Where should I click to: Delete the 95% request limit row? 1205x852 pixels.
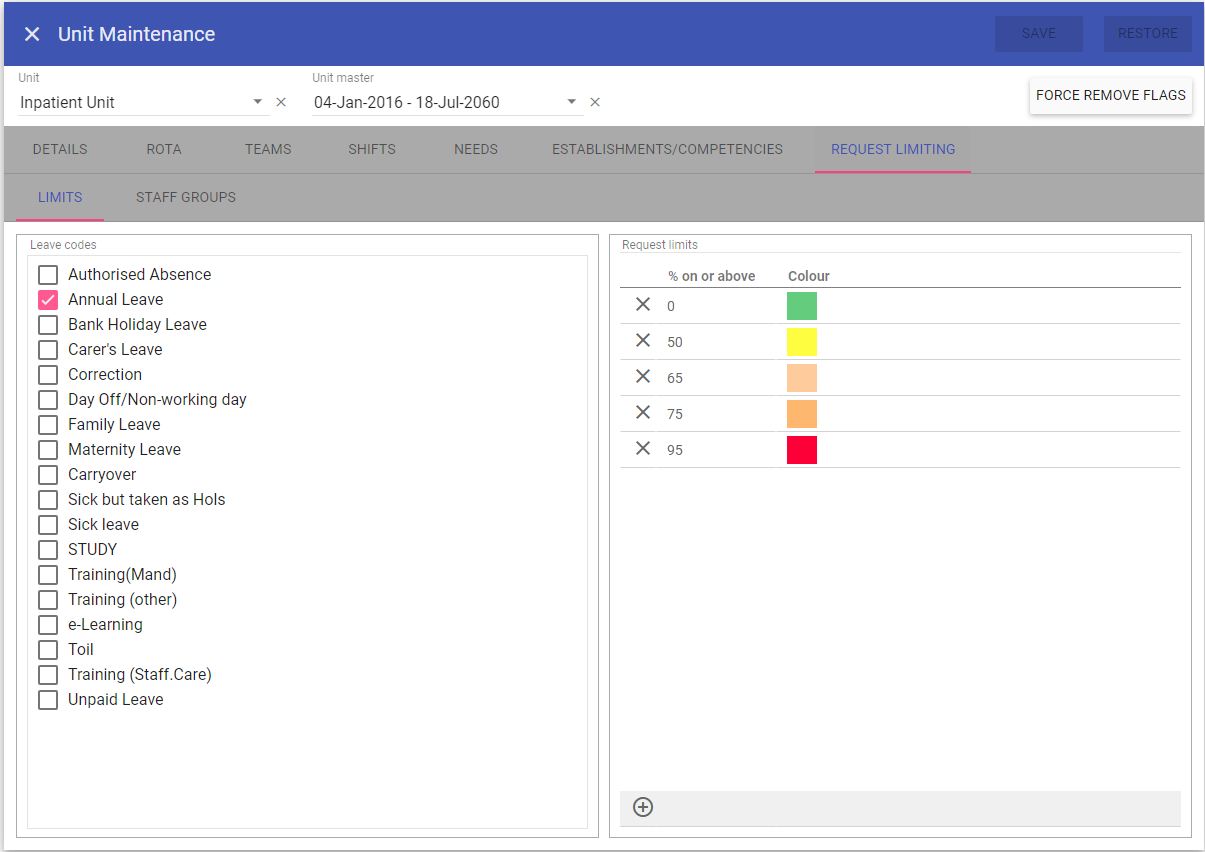643,449
